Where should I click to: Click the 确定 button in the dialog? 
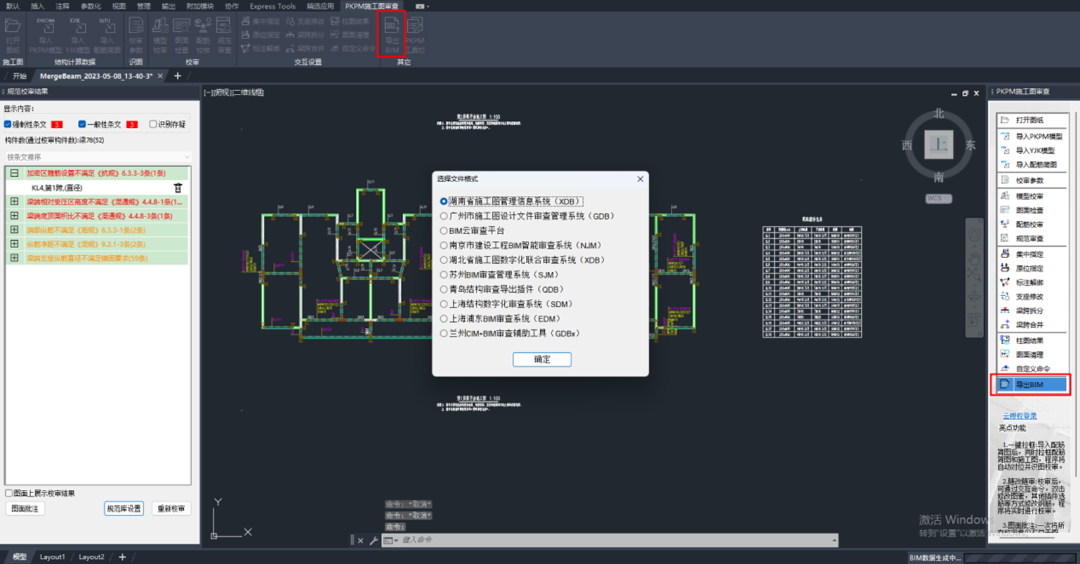(541, 359)
